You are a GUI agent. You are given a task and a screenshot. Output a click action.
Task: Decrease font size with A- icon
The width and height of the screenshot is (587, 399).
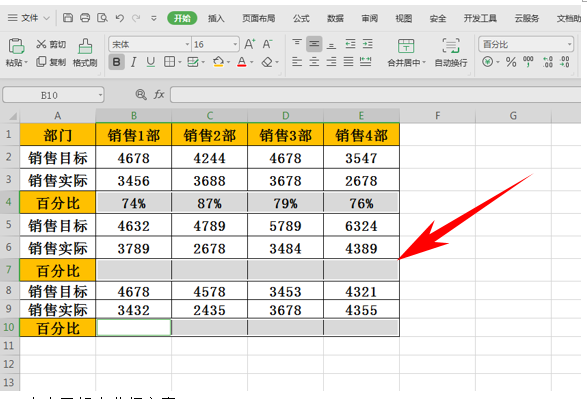pos(267,44)
